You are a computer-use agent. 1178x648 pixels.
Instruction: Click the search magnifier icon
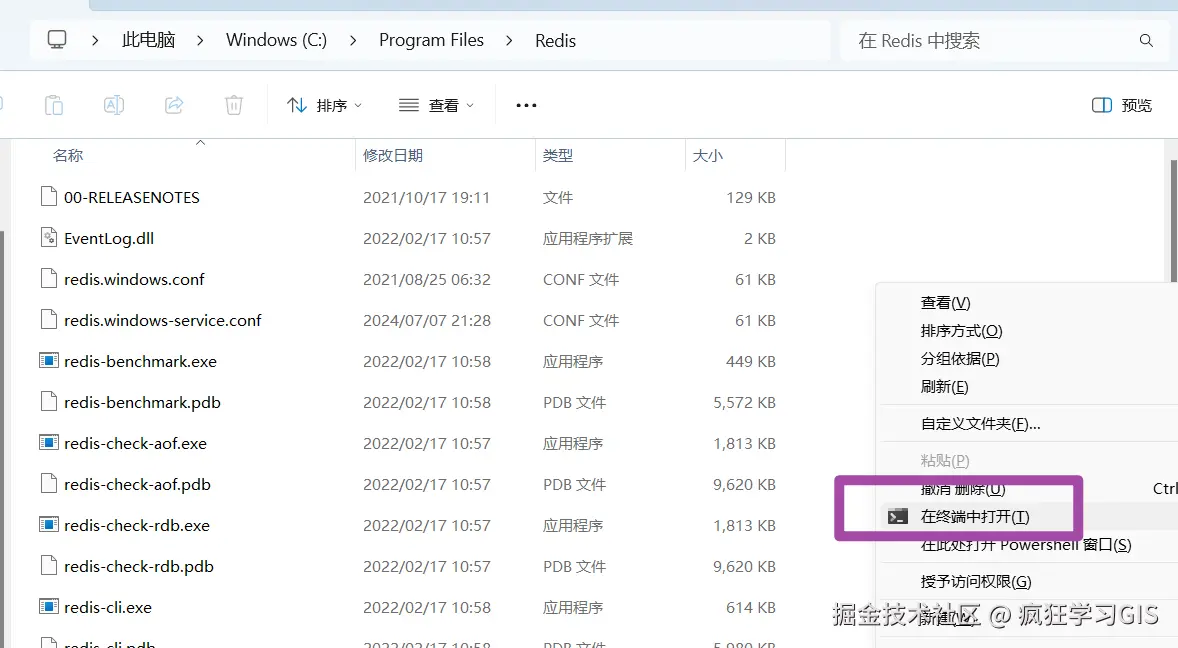click(x=1146, y=41)
